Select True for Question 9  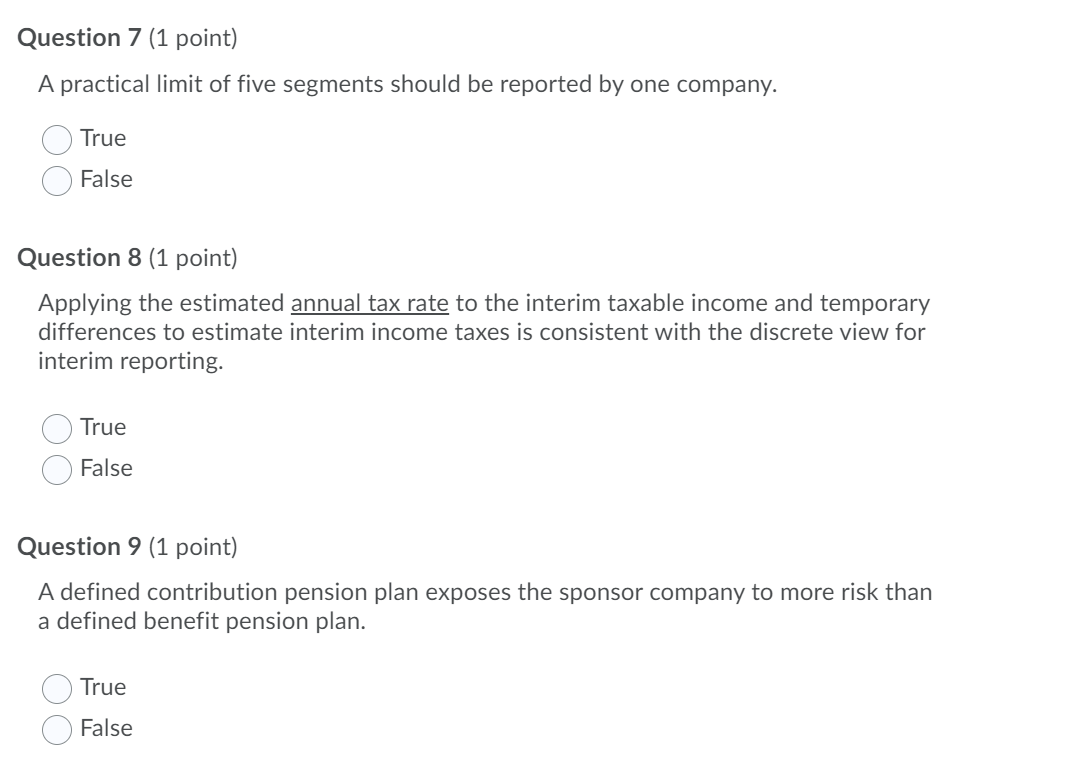point(57,687)
